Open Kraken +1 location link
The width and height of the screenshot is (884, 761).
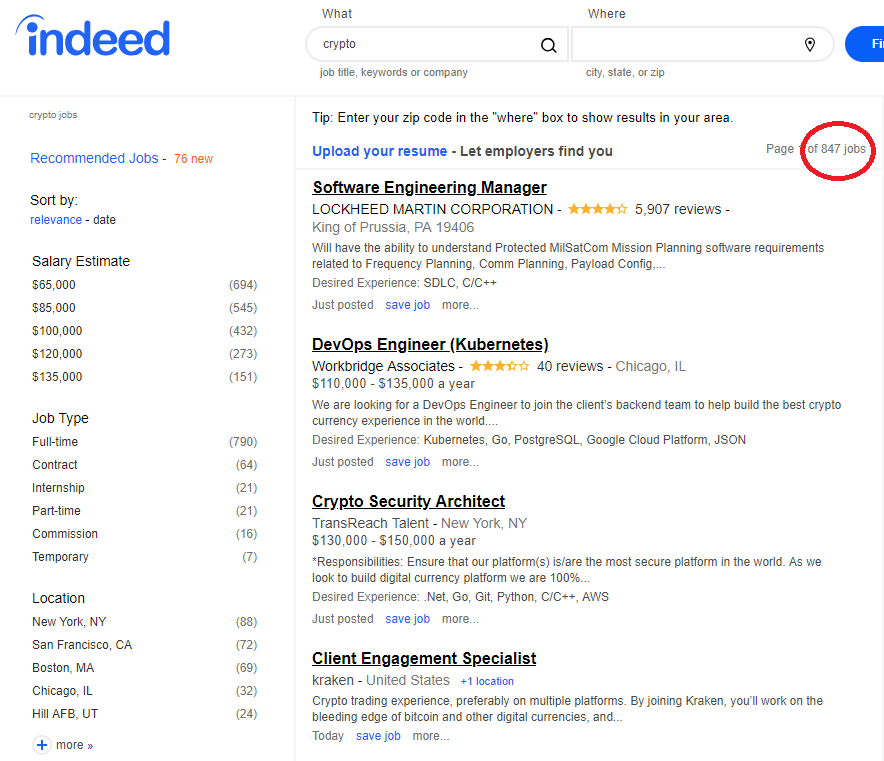tap(487, 681)
